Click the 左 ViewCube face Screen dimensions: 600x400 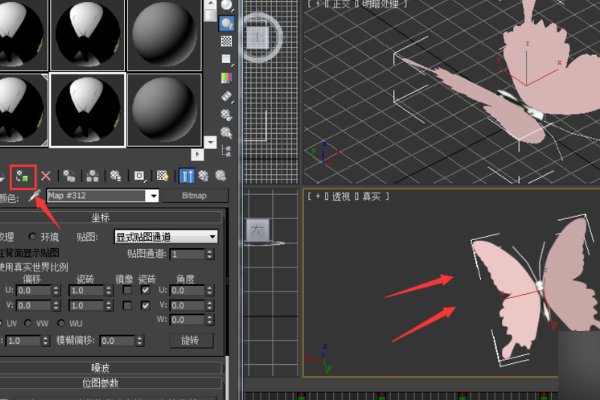pos(258,230)
